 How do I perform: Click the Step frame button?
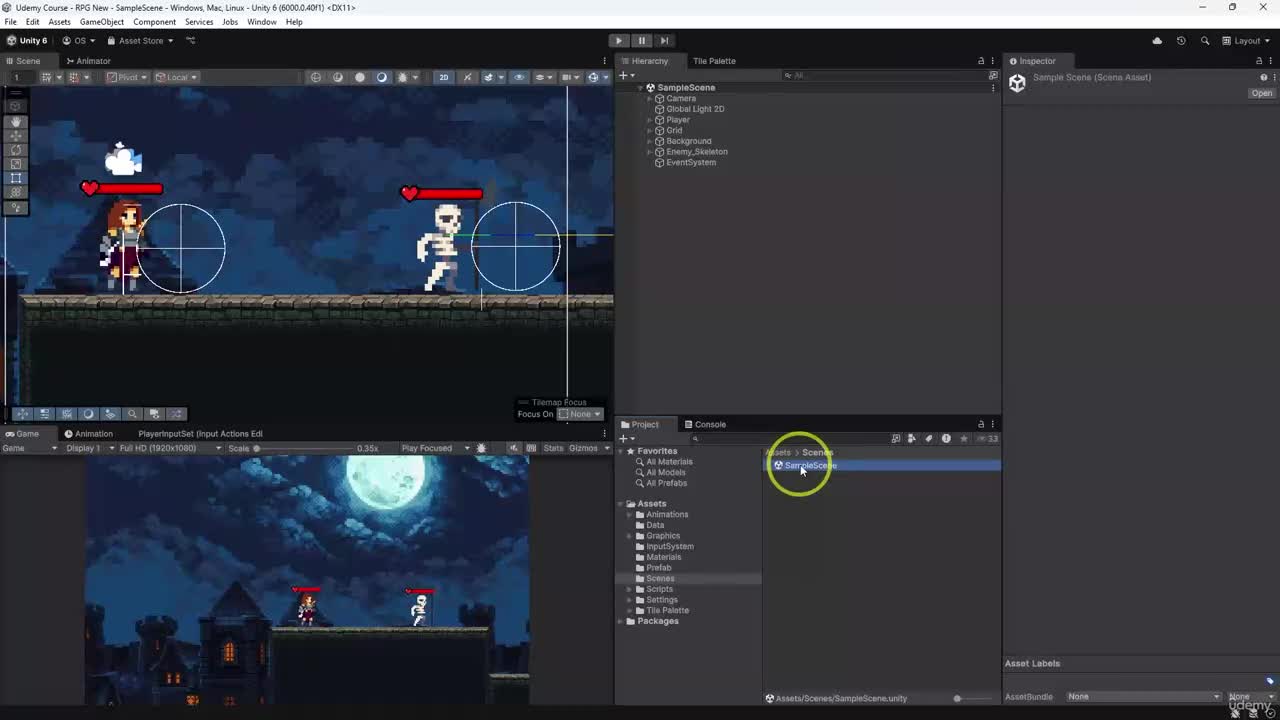click(x=664, y=41)
